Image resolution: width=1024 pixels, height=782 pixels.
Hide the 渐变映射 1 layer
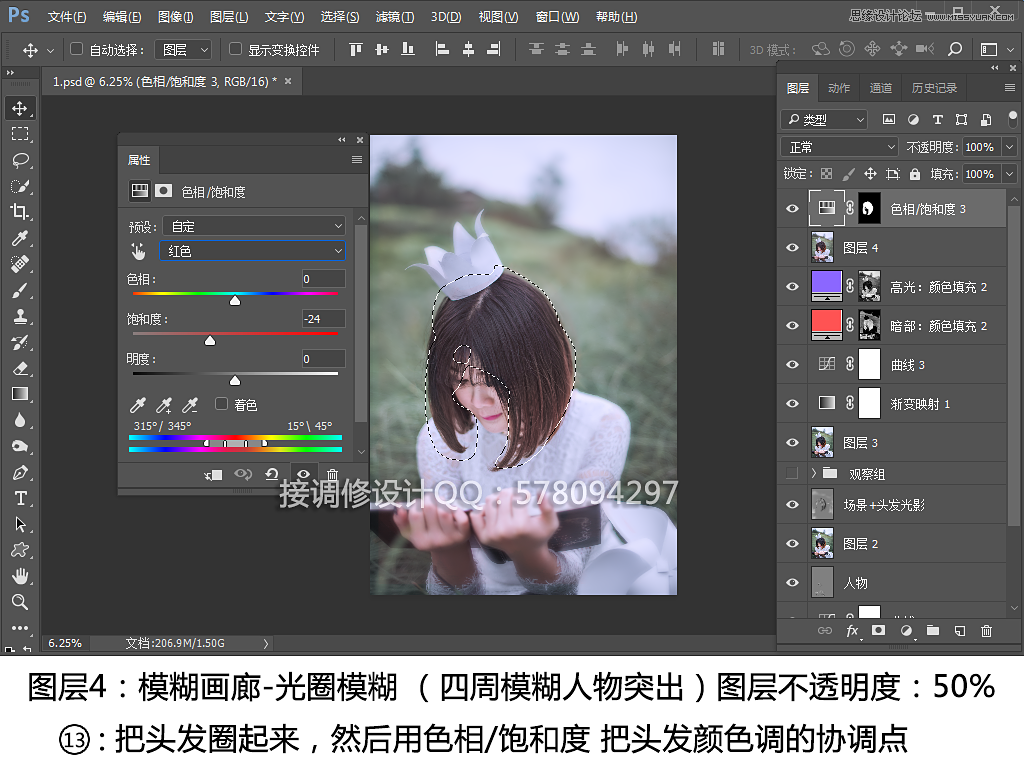[x=792, y=403]
